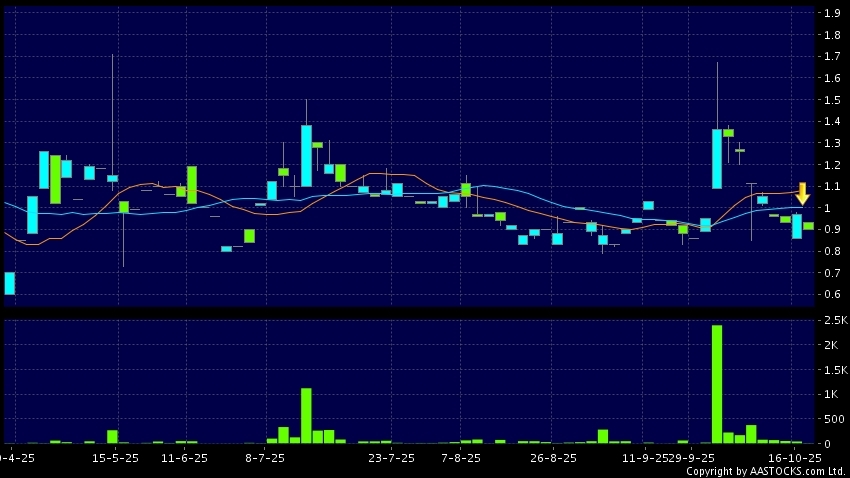
Task: Click the 8-7-25 date label
Action: (x=265, y=457)
